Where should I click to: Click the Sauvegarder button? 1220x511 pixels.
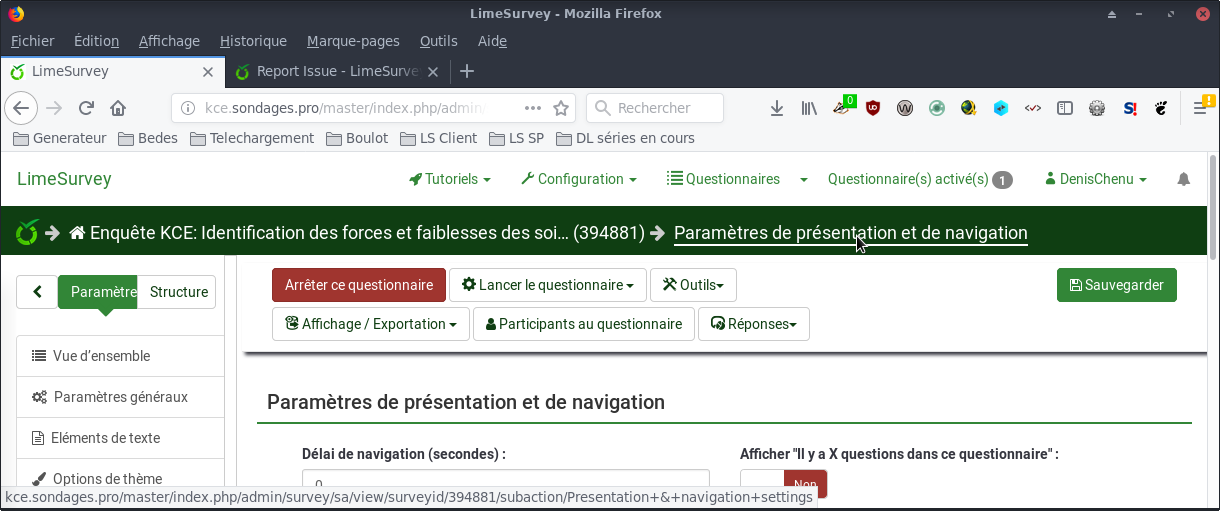pyautogui.click(x=1116, y=285)
